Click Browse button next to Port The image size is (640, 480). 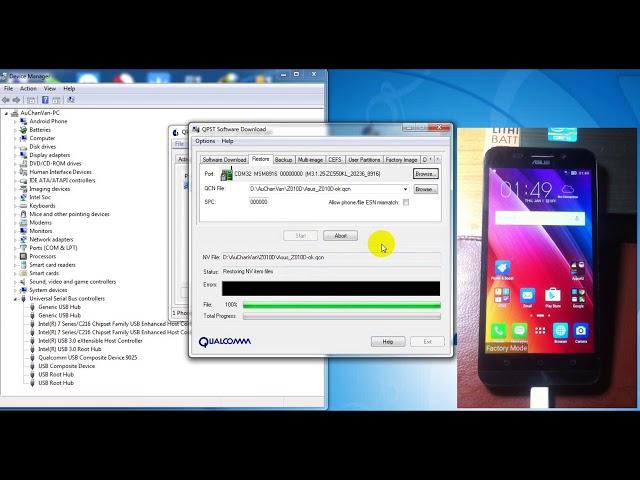[x=425, y=174]
